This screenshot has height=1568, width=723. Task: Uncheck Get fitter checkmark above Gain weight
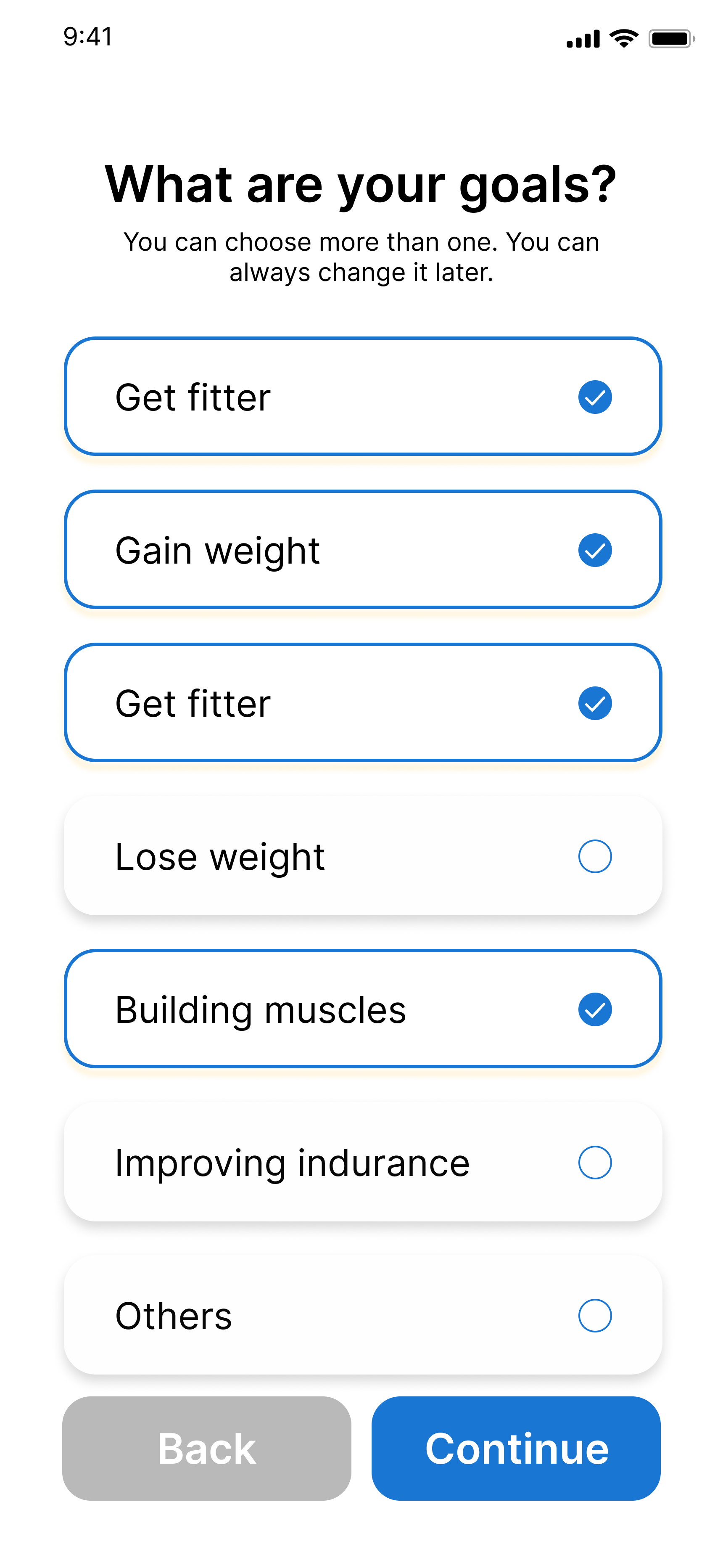click(x=595, y=397)
